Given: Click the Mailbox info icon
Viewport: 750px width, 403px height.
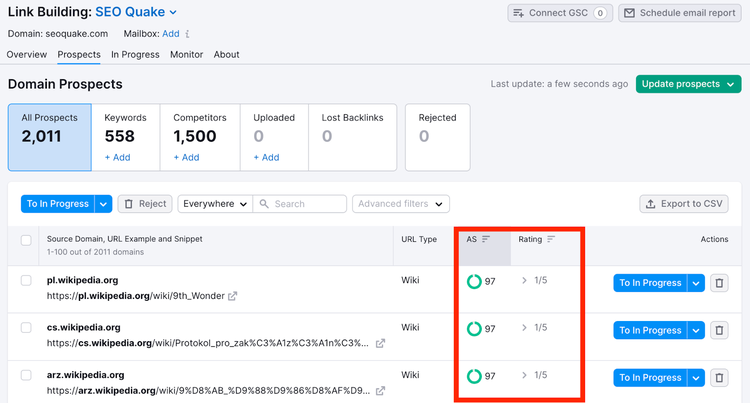Looking at the screenshot, I should [187, 34].
